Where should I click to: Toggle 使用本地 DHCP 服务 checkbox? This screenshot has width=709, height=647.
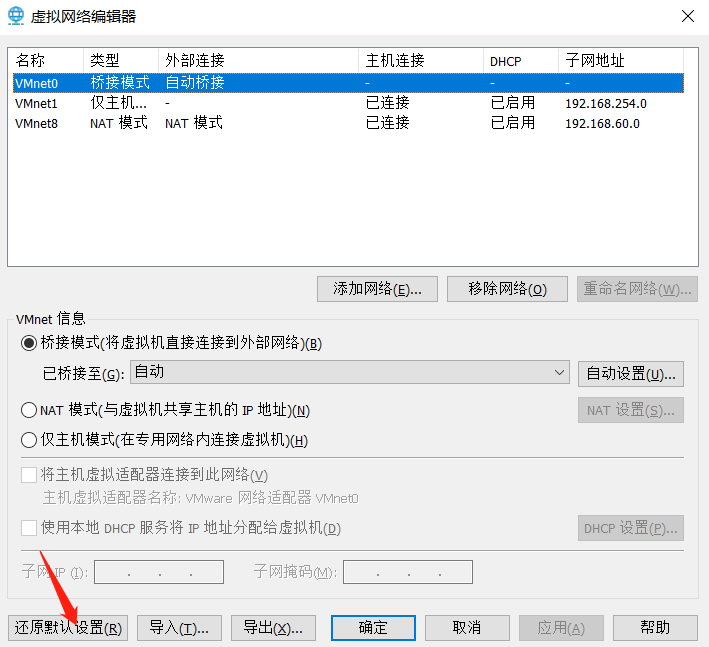coord(29,528)
